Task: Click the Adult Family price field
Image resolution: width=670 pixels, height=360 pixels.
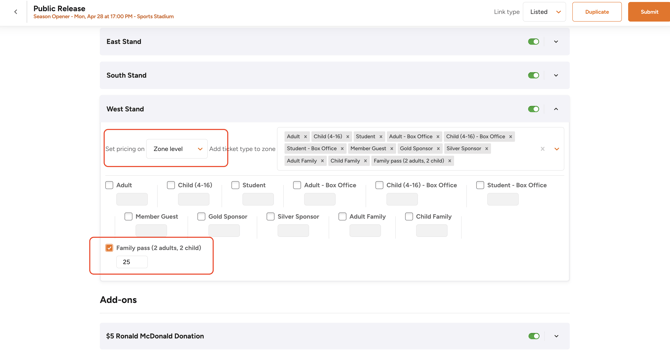Action: 365,231
